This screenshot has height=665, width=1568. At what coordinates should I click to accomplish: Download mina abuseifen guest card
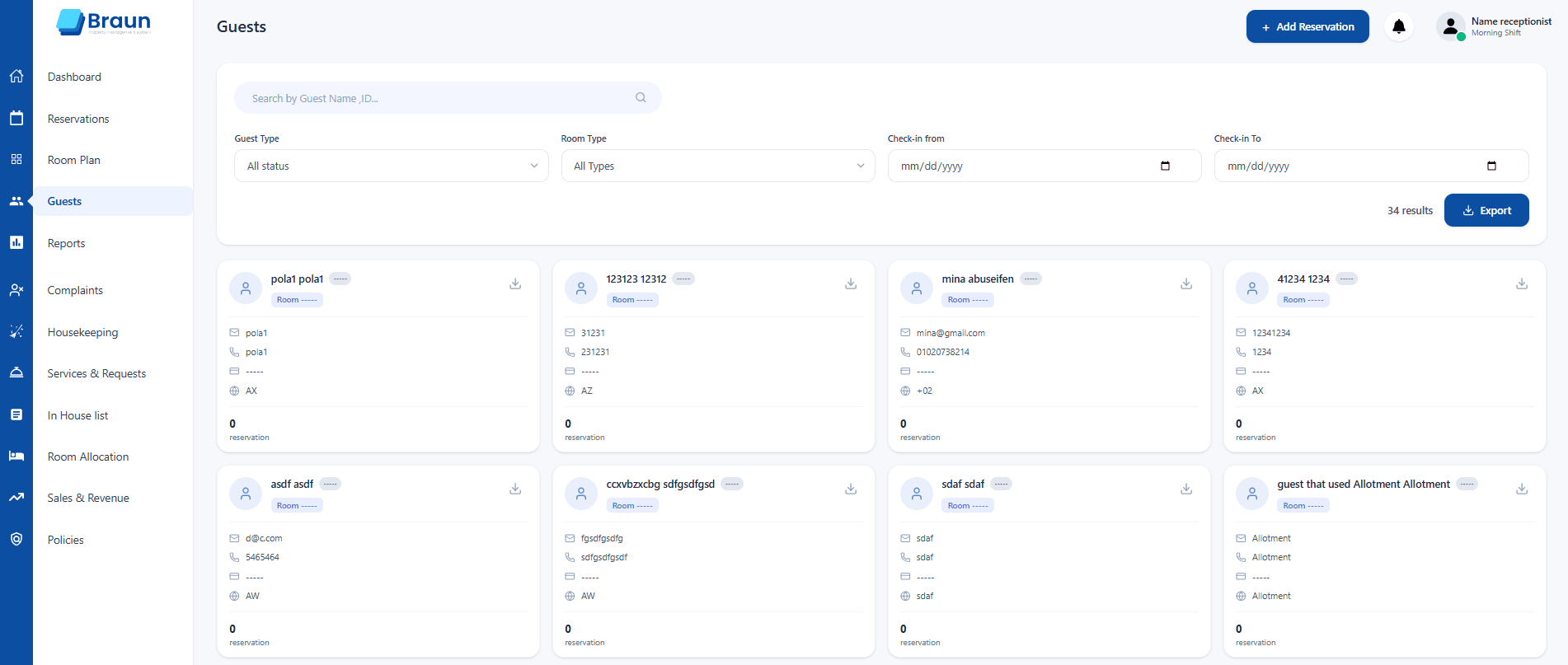[1186, 283]
